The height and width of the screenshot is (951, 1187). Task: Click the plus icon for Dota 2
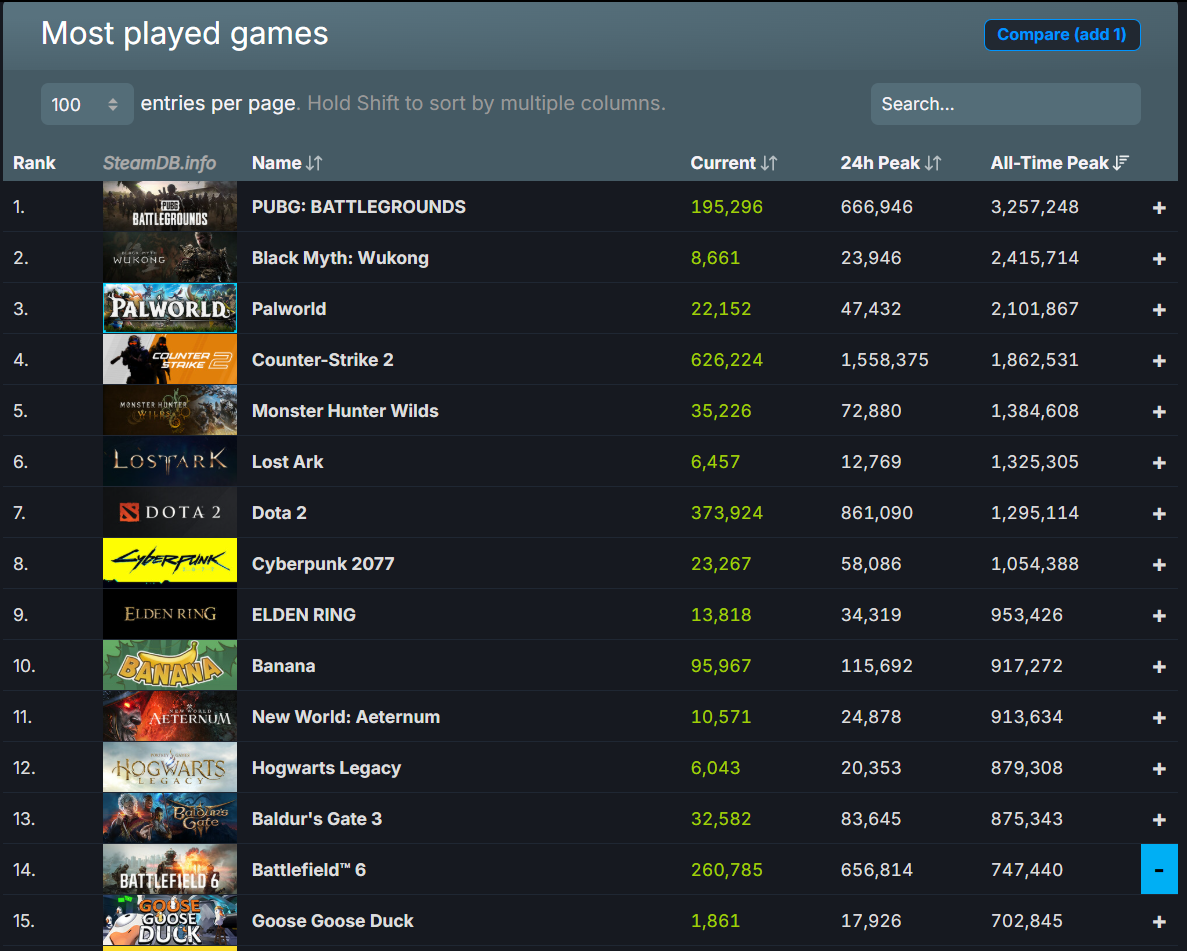pyautogui.click(x=1159, y=514)
